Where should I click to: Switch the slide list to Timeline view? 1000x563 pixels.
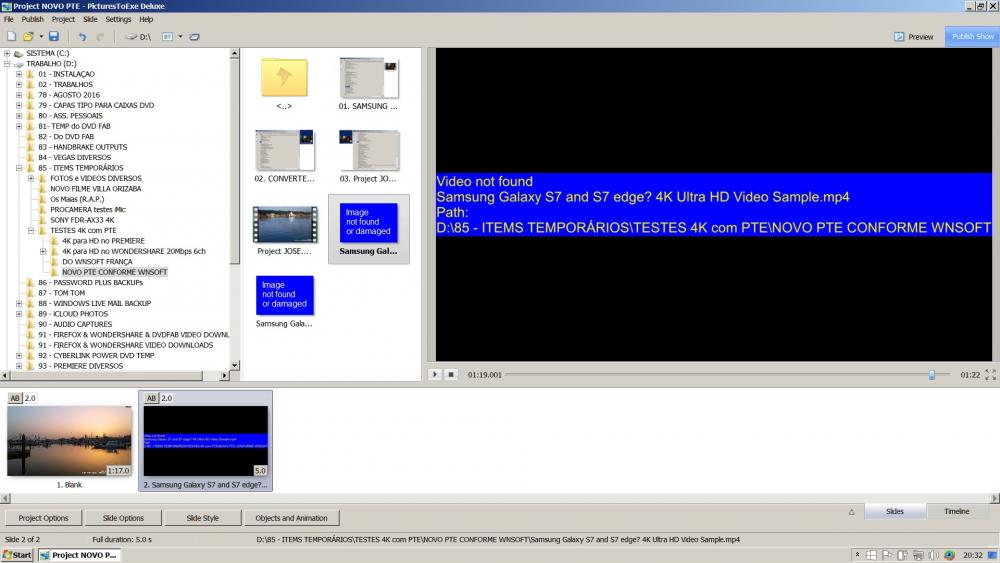[956, 511]
